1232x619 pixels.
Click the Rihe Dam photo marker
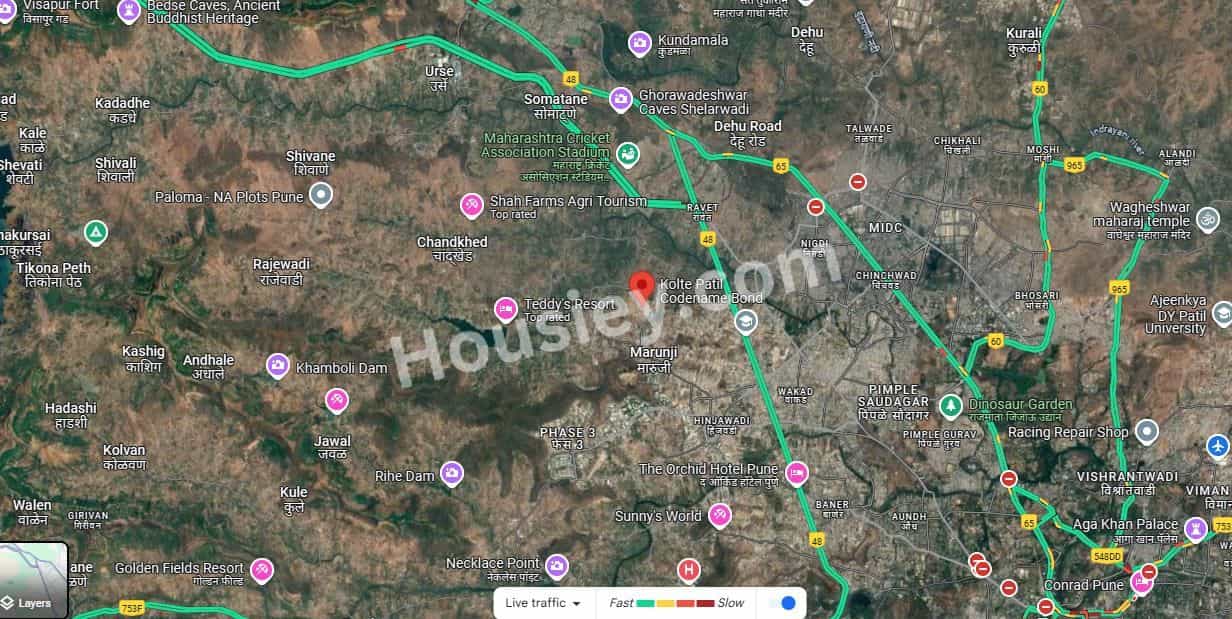(452, 474)
